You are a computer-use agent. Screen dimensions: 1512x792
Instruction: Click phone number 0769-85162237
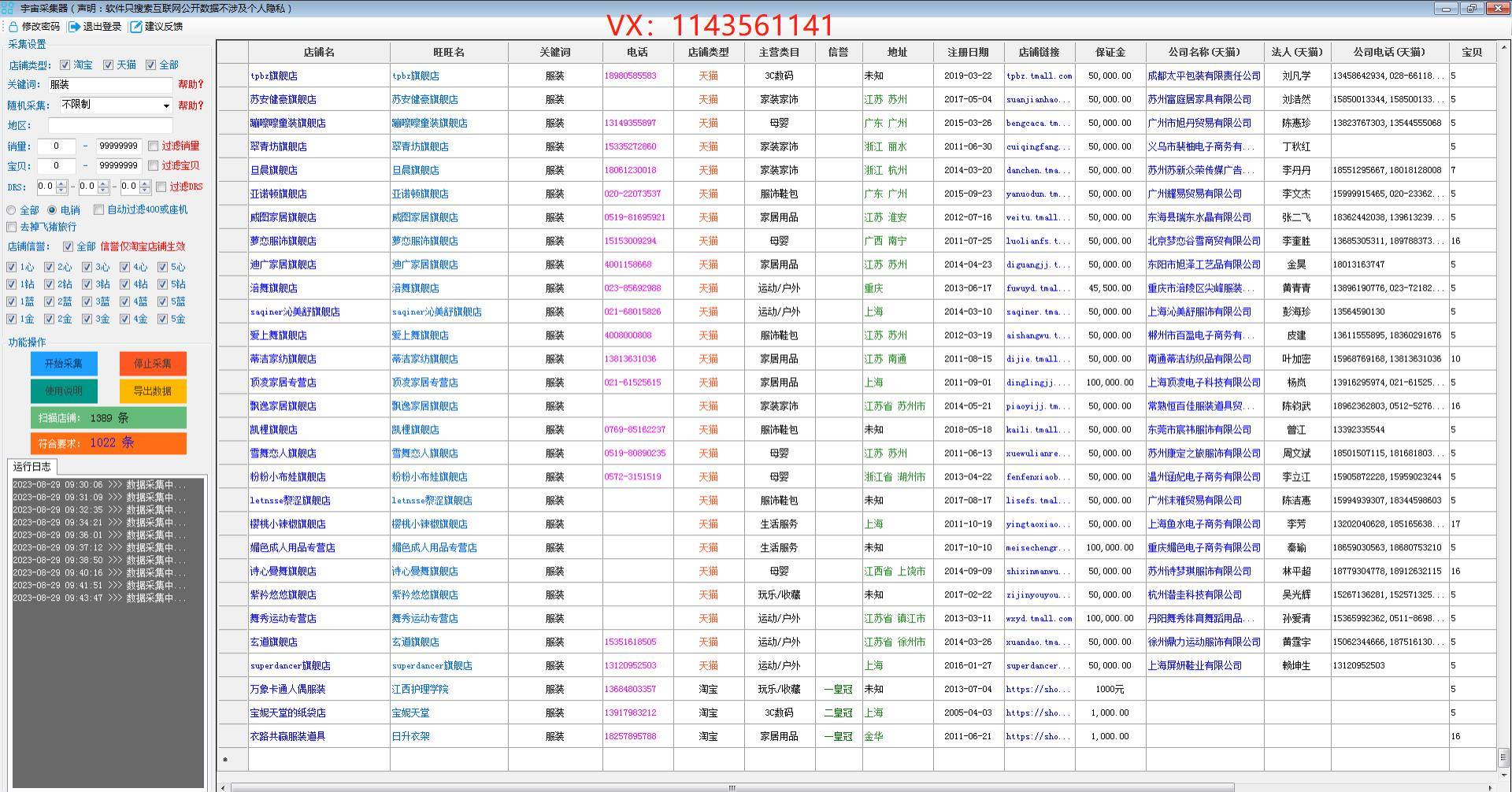635,430
